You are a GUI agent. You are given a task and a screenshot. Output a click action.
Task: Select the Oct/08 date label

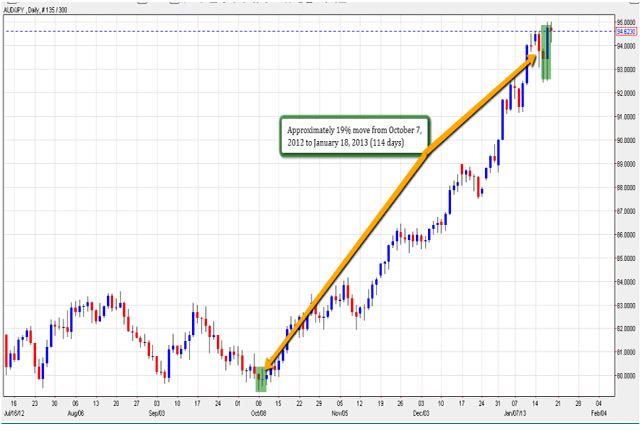pos(258,413)
